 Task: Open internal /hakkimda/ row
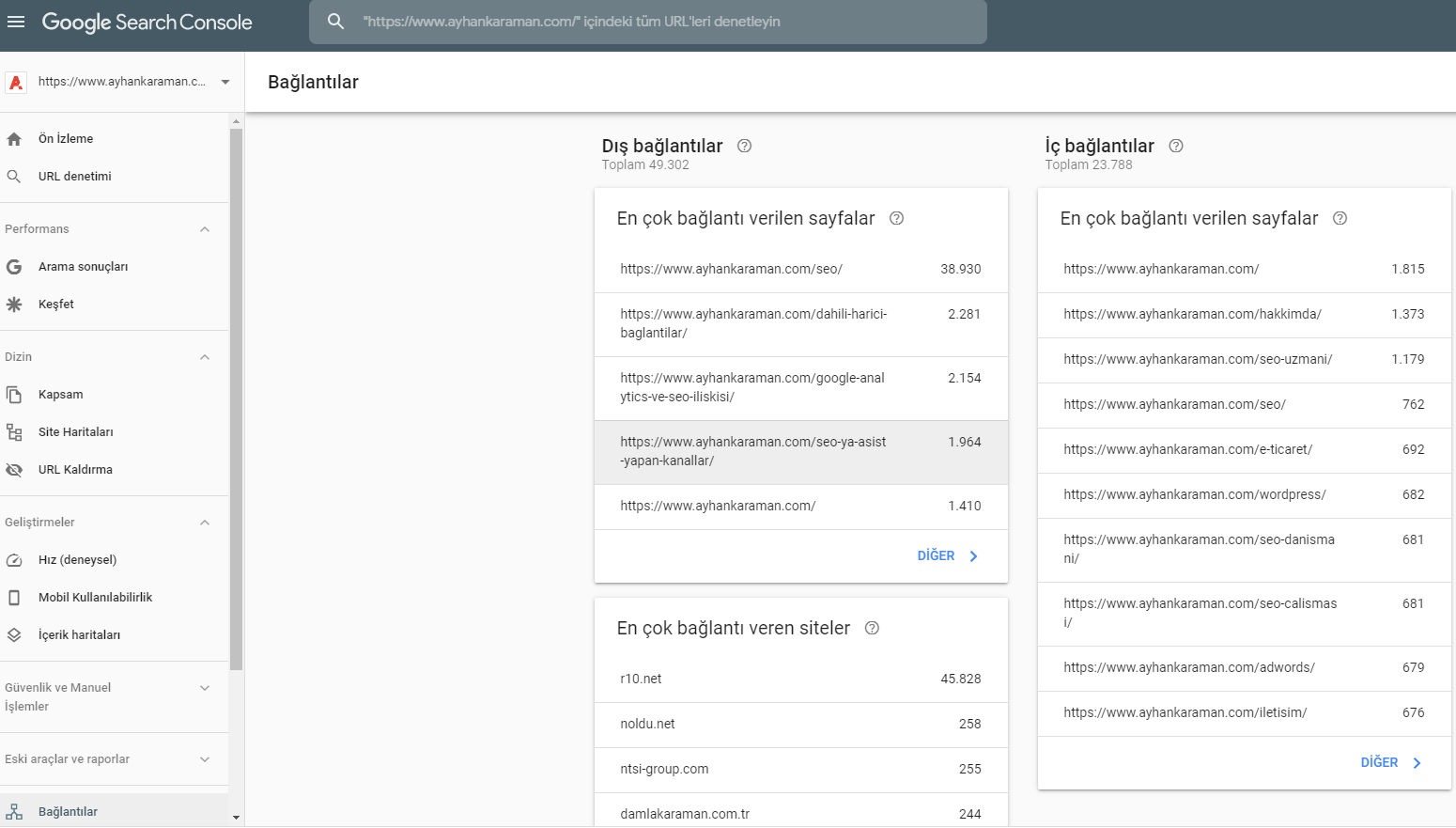[1245, 315]
